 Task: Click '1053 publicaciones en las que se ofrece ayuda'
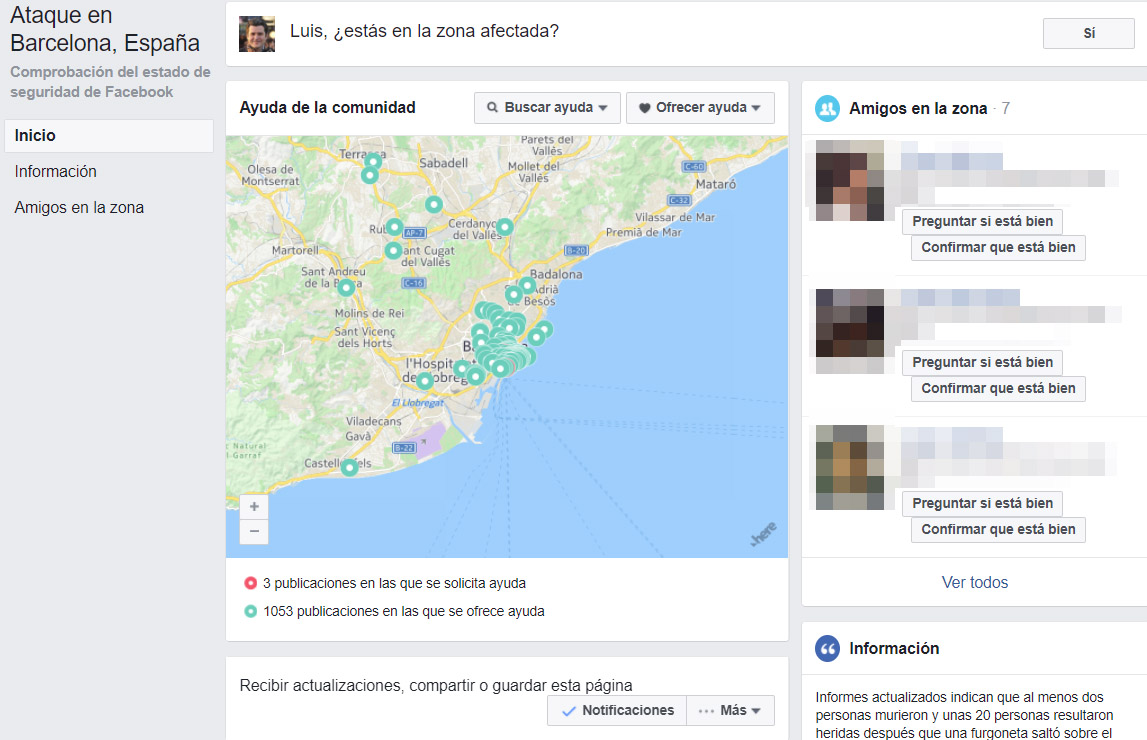(404, 611)
